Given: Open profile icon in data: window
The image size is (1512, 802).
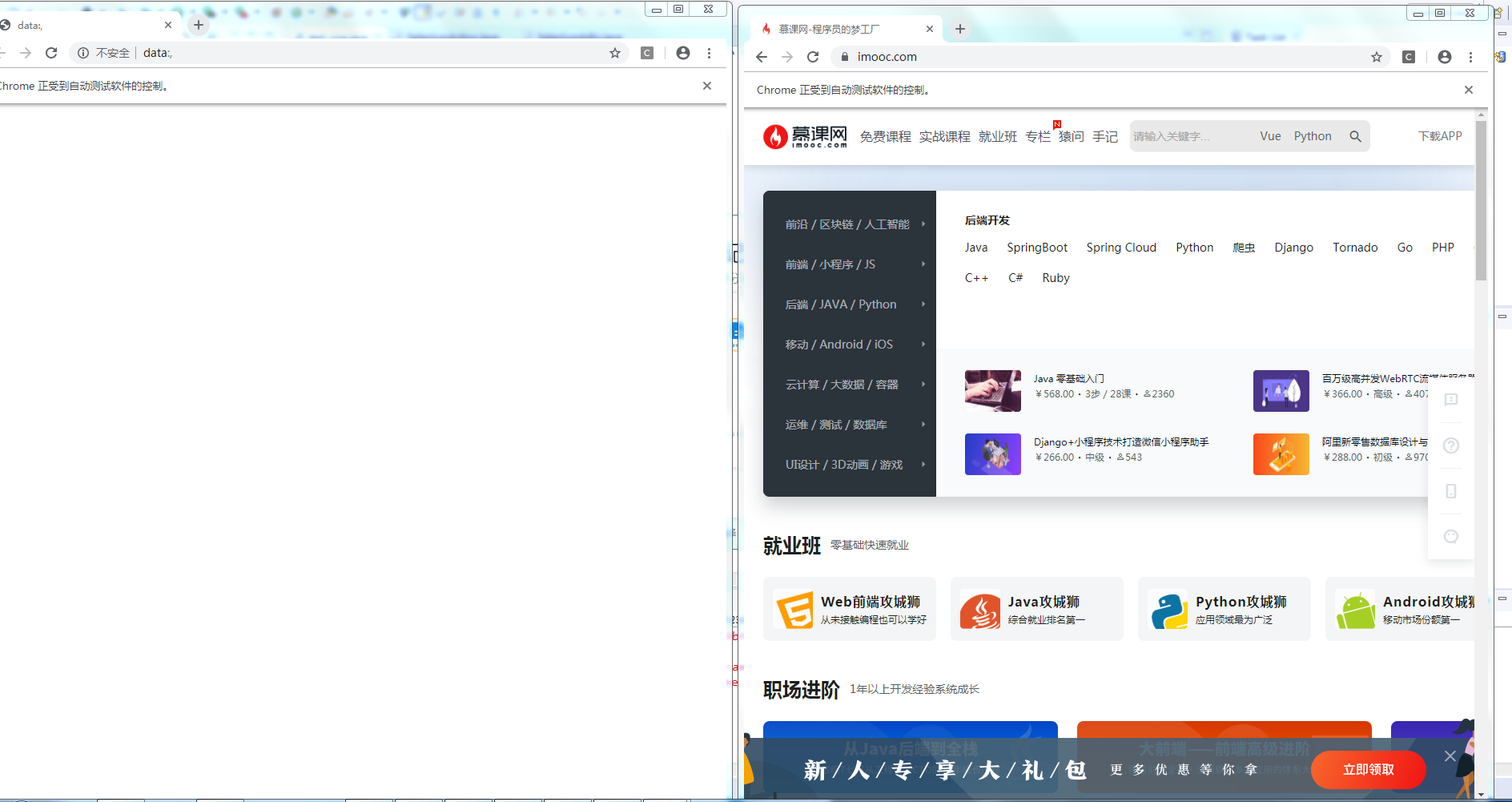Looking at the screenshot, I should pyautogui.click(x=683, y=53).
